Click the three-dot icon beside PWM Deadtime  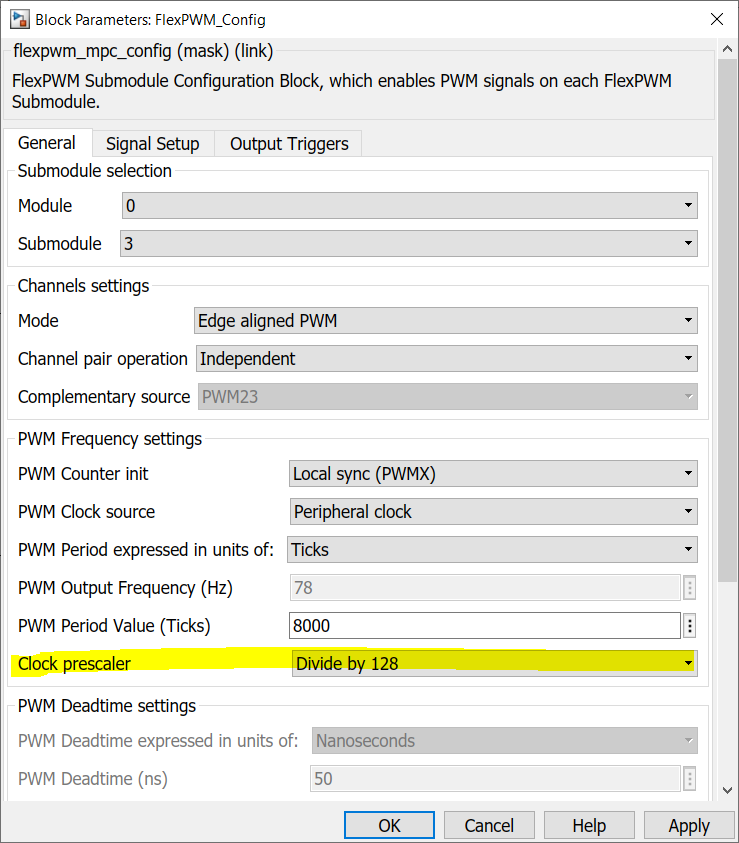689,779
